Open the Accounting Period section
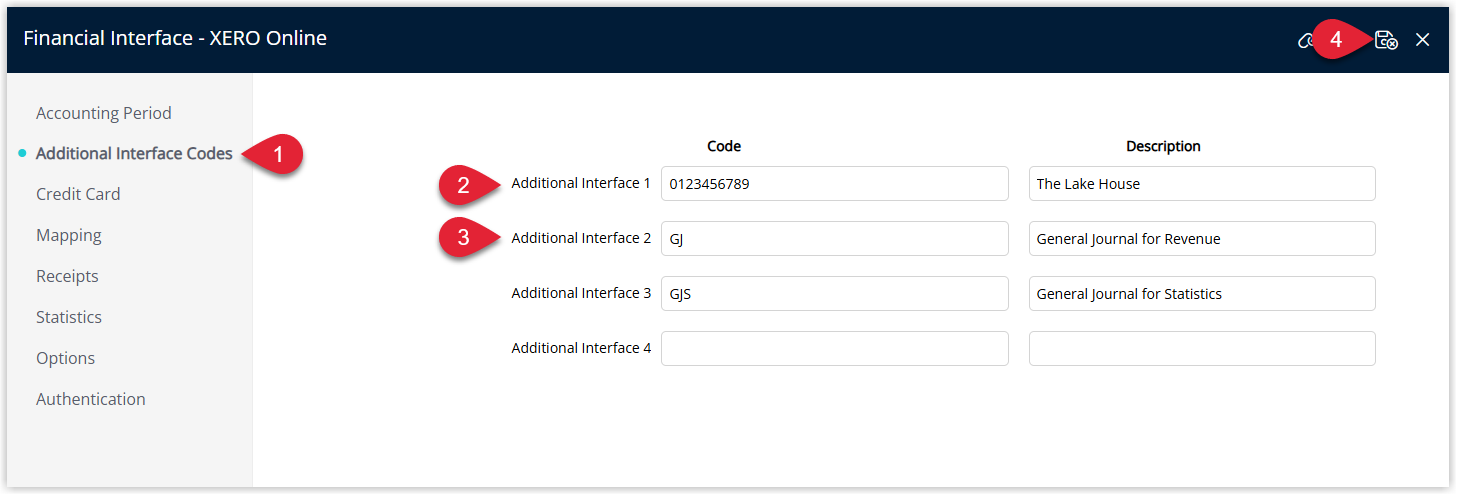The width and height of the screenshot is (1457, 495). pos(104,113)
